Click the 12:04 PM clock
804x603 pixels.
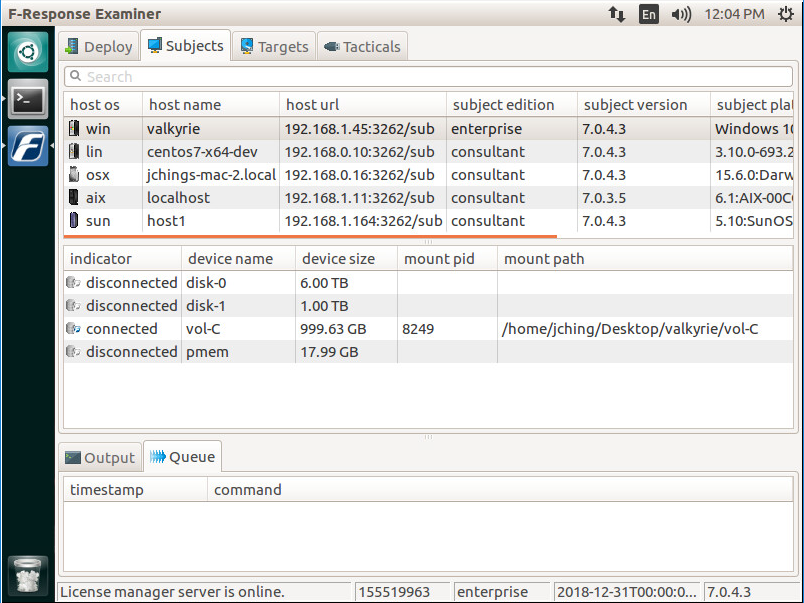point(734,14)
